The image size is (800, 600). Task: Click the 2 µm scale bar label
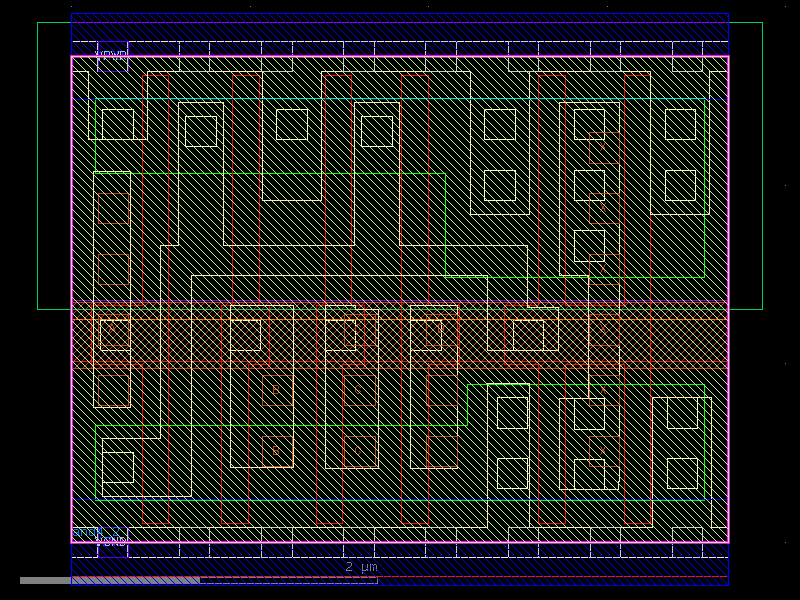pyautogui.click(x=360, y=566)
